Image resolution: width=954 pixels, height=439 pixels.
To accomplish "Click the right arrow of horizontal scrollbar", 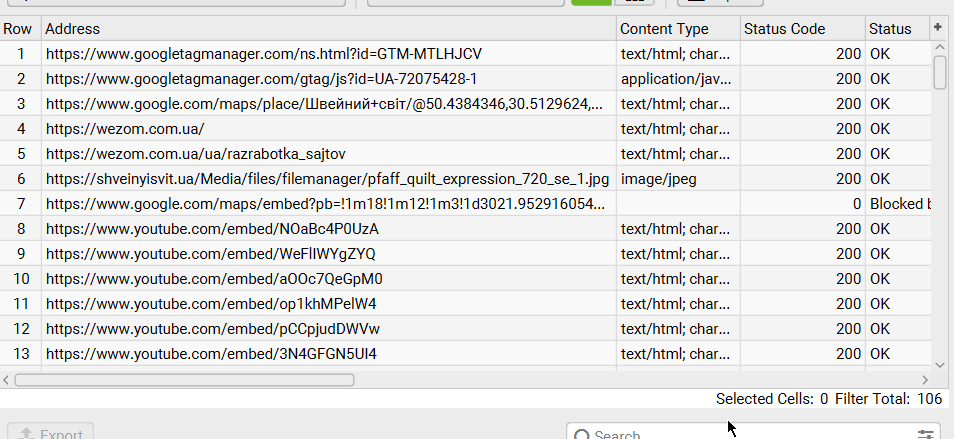I will (x=925, y=380).
